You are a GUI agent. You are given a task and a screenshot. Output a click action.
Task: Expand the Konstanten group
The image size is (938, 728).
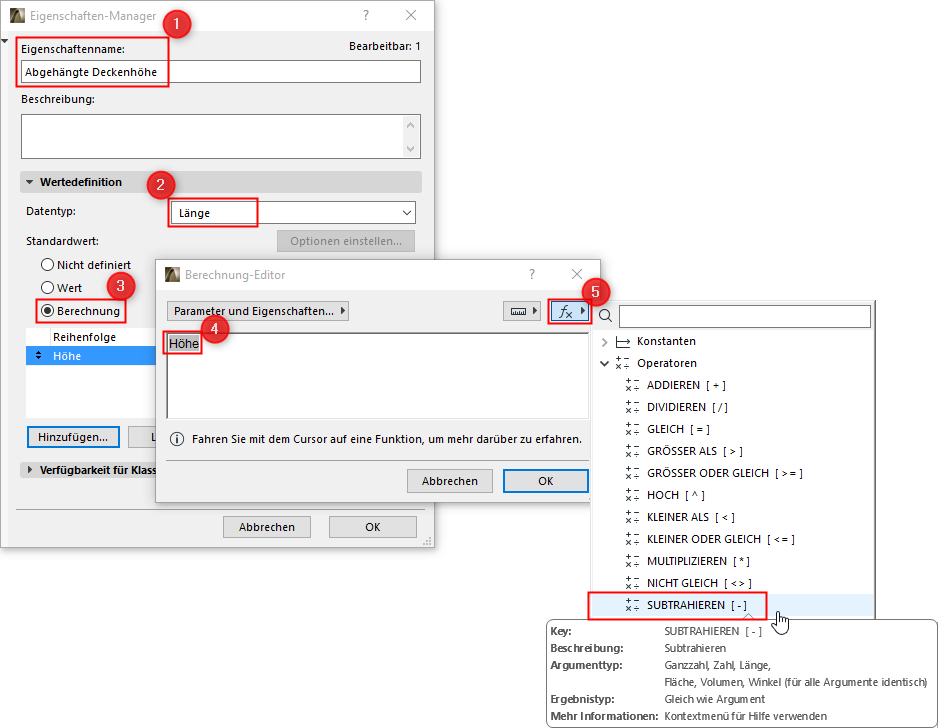(x=604, y=342)
